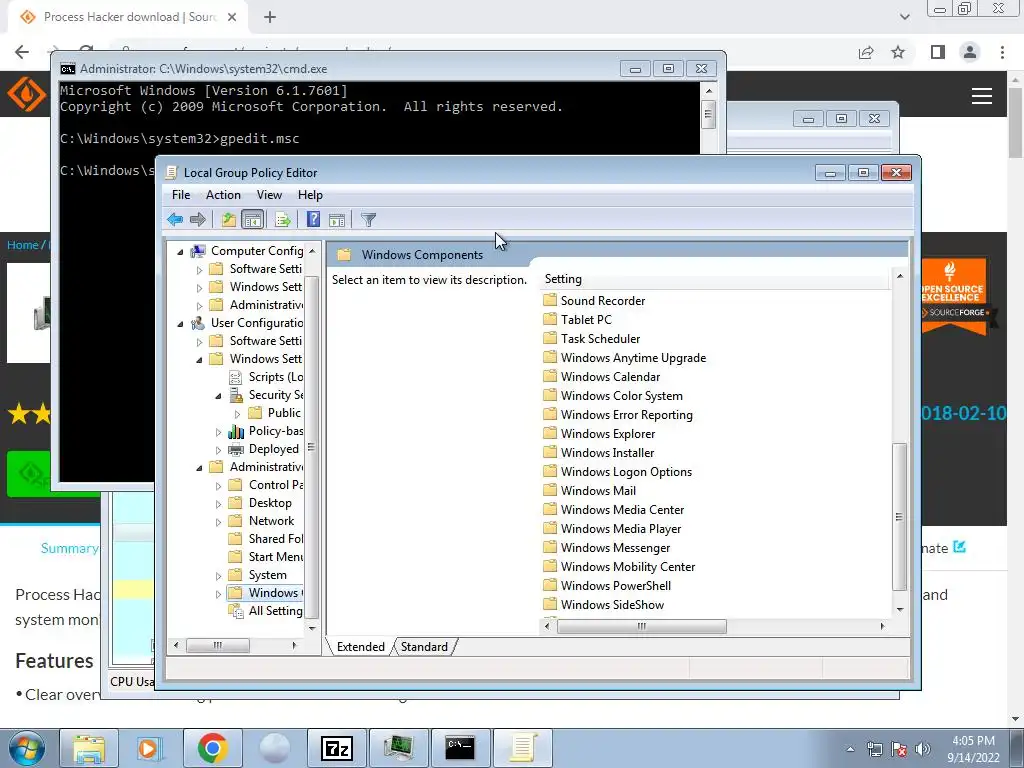Screen dimensions: 1024x768
Task: Open the Process Hacker monitor taskbar icon
Action: coord(398,748)
